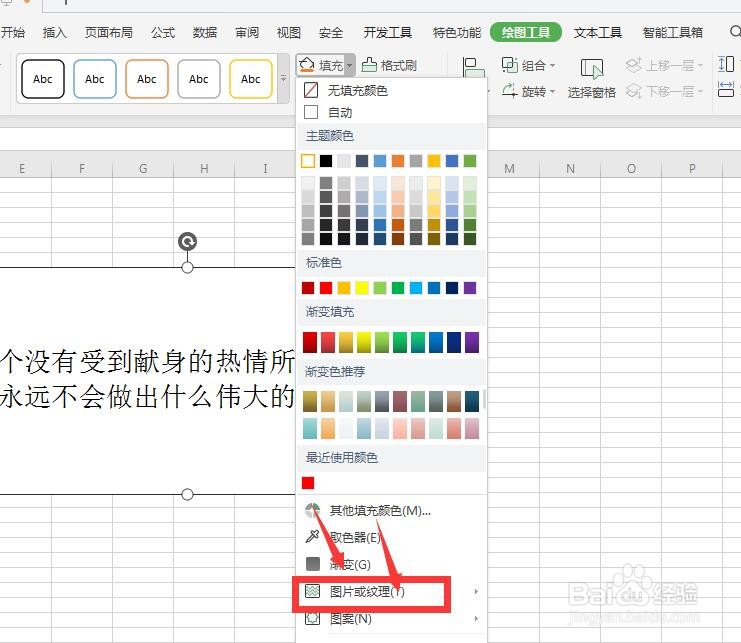This screenshot has width=741, height=643.
Task: Open the 特色功能 tab
Action: (x=457, y=32)
